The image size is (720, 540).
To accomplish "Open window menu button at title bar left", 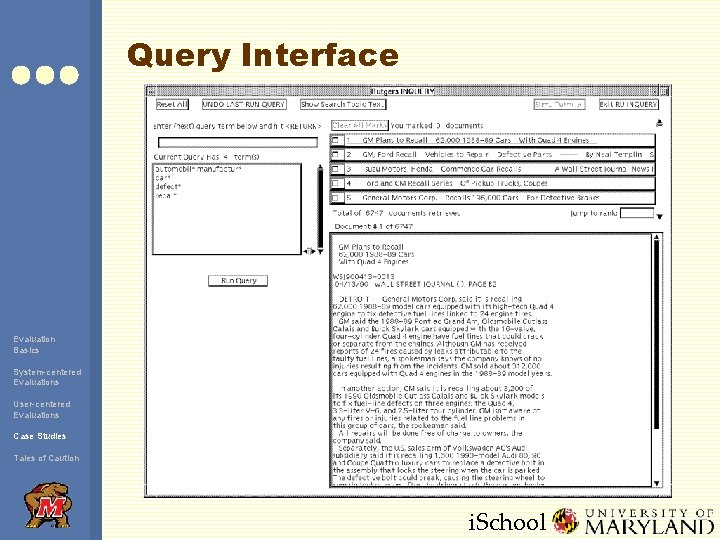I will click(x=151, y=91).
